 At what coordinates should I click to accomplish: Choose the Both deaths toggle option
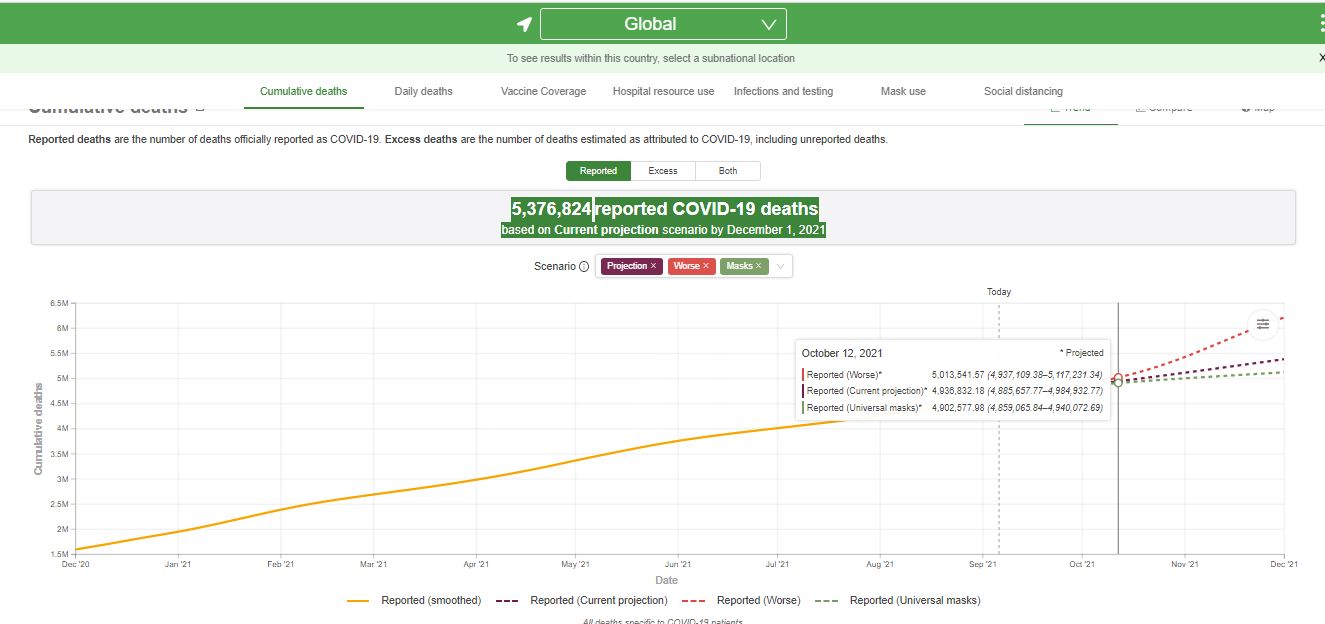728,171
